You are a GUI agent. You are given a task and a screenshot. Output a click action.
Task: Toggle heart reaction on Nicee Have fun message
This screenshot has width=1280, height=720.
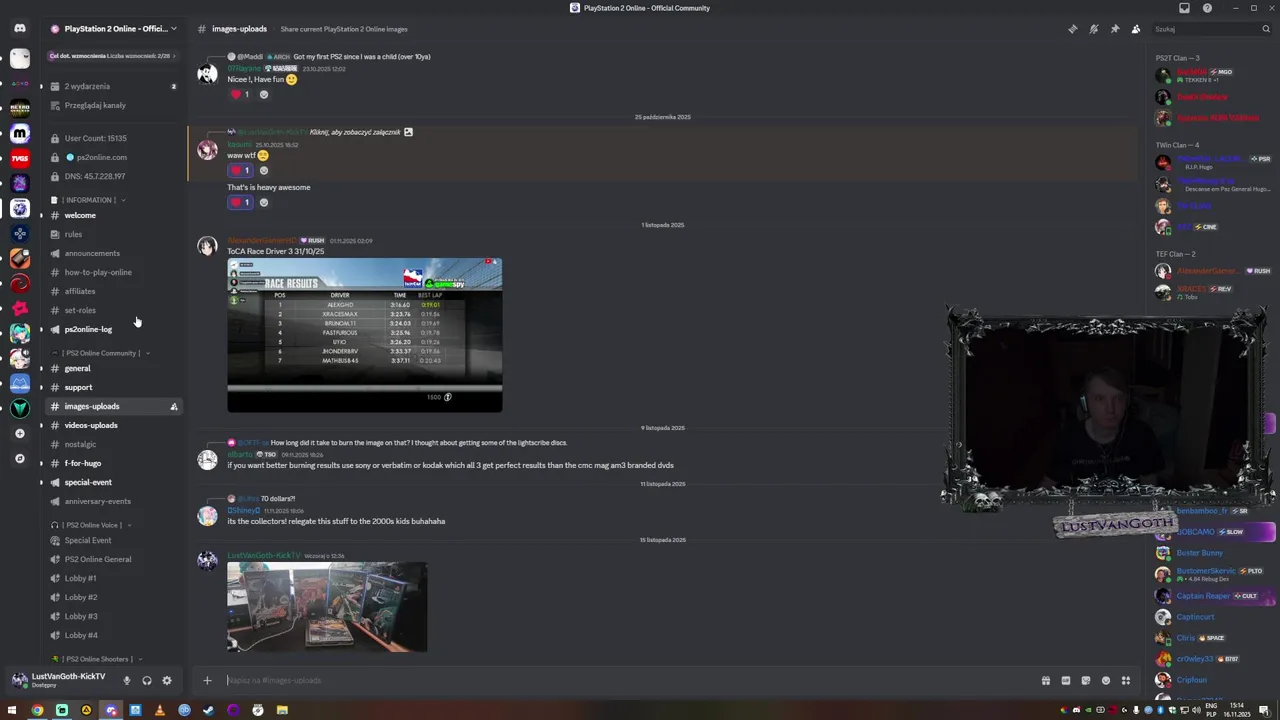(240, 94)
